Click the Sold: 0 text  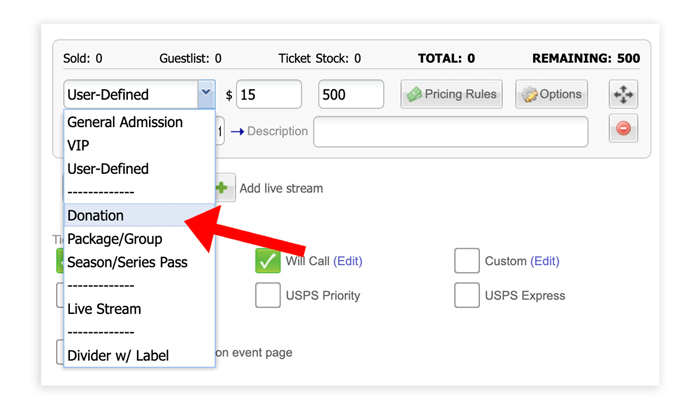point(83,58)
